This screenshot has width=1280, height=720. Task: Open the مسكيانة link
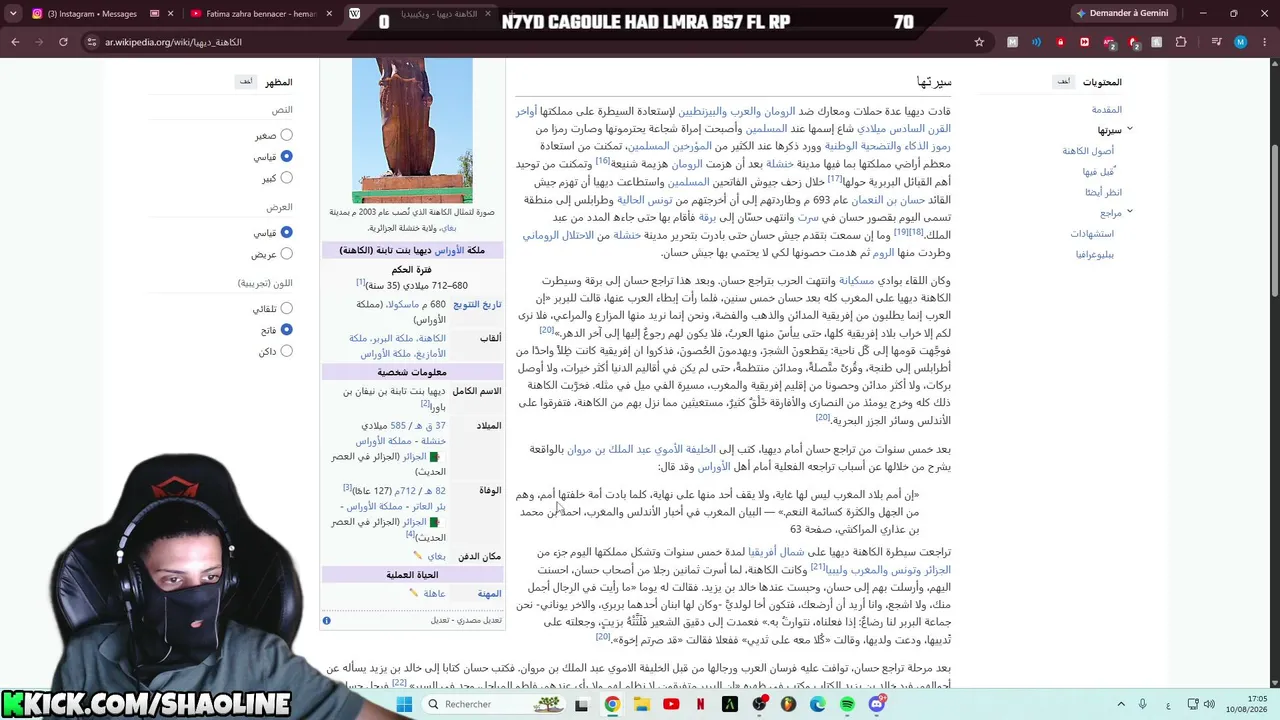[856, 281]
